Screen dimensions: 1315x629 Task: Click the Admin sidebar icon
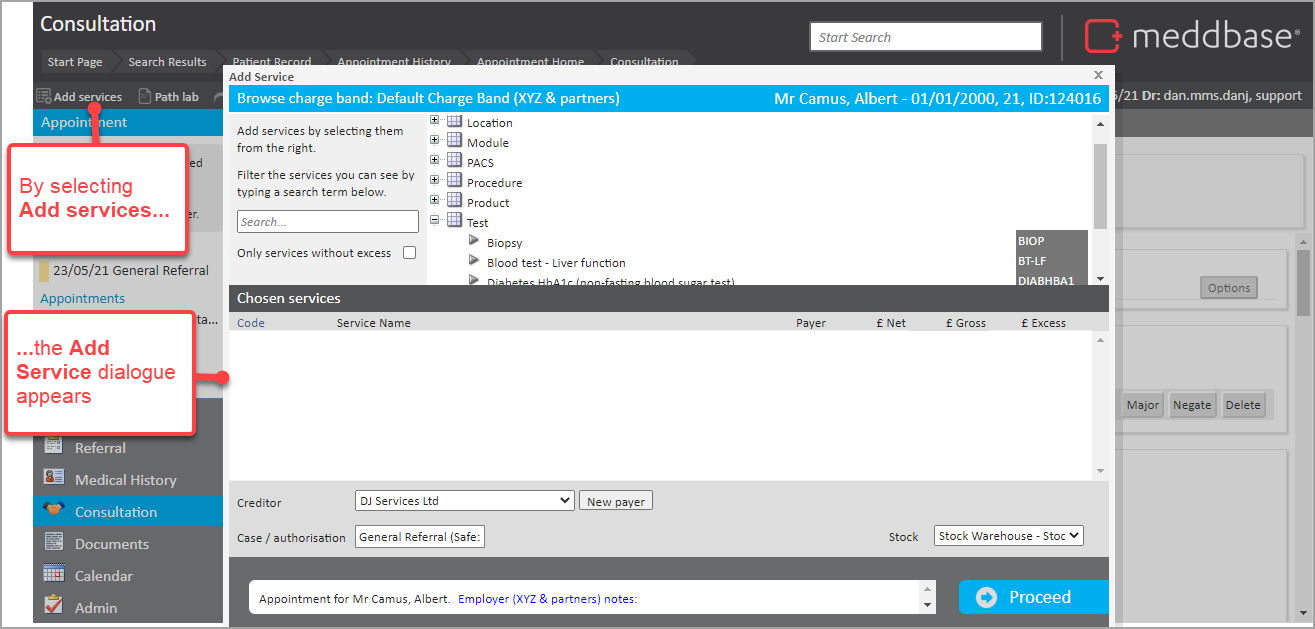point(54,607)
